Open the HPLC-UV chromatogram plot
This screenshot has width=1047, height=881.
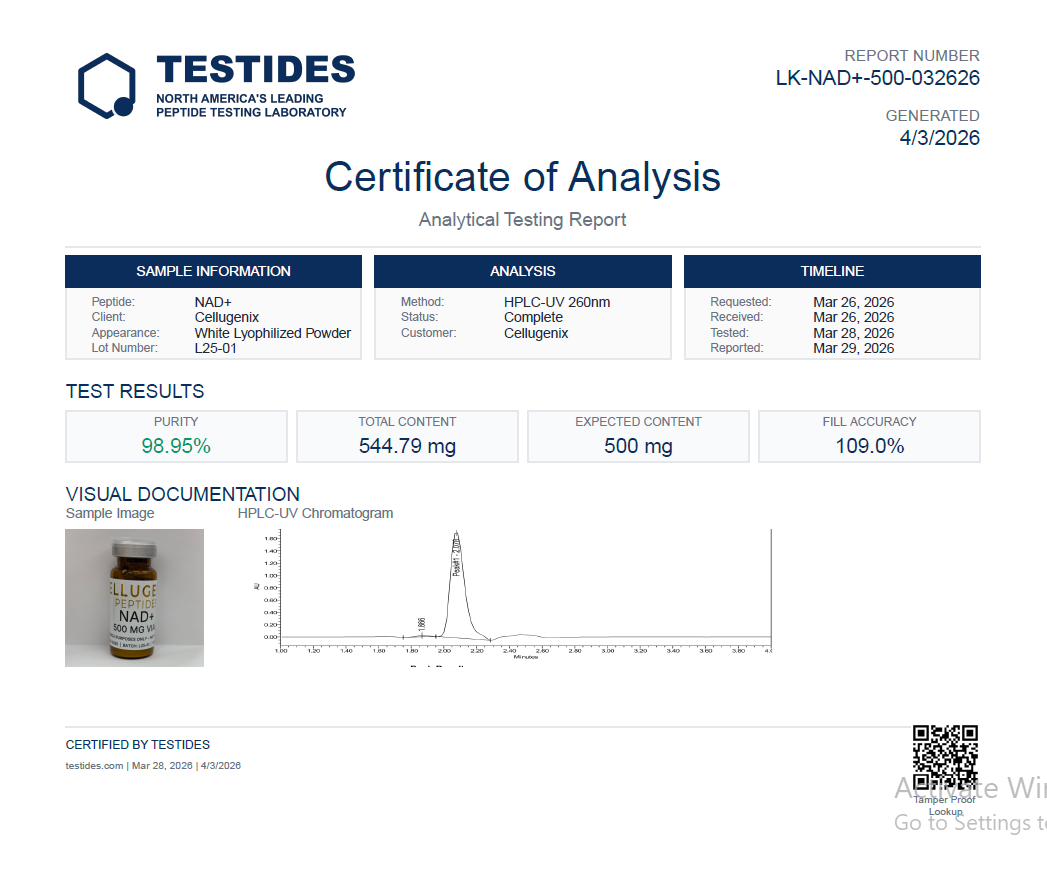coord(513,596)
